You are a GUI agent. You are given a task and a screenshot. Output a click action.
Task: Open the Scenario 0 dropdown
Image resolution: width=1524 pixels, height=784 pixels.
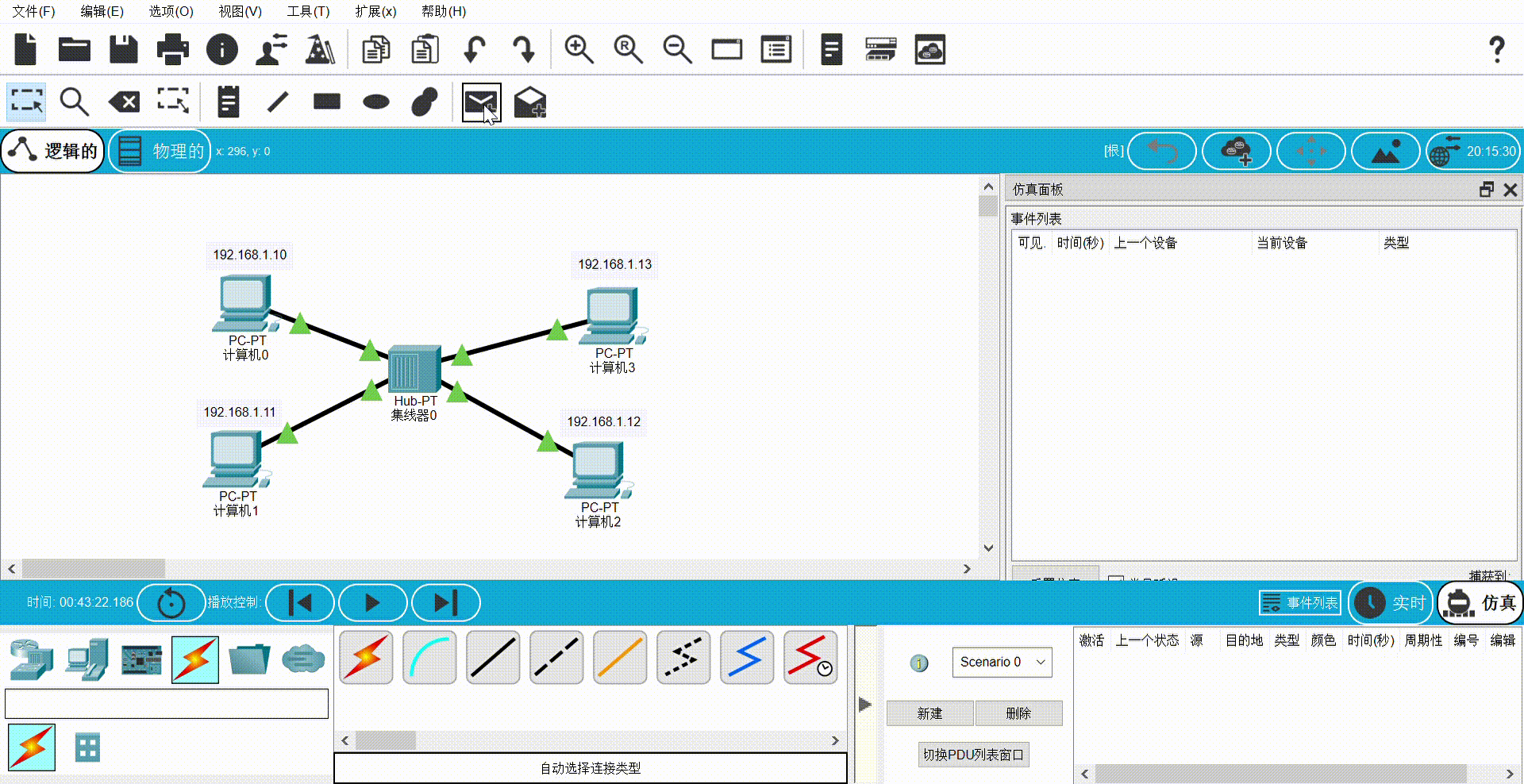click(x=1003, y=662)
